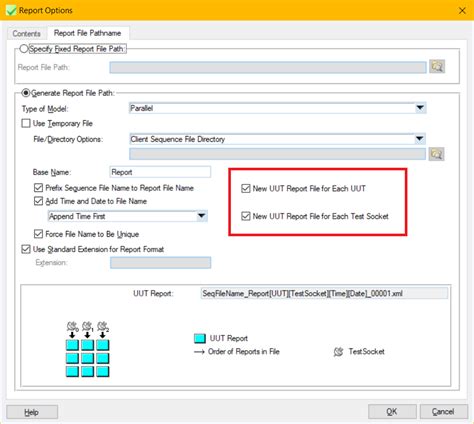Close the Report Options dialog with X
474x424 pixels.
pyautogui.click(x=462, y=11)
